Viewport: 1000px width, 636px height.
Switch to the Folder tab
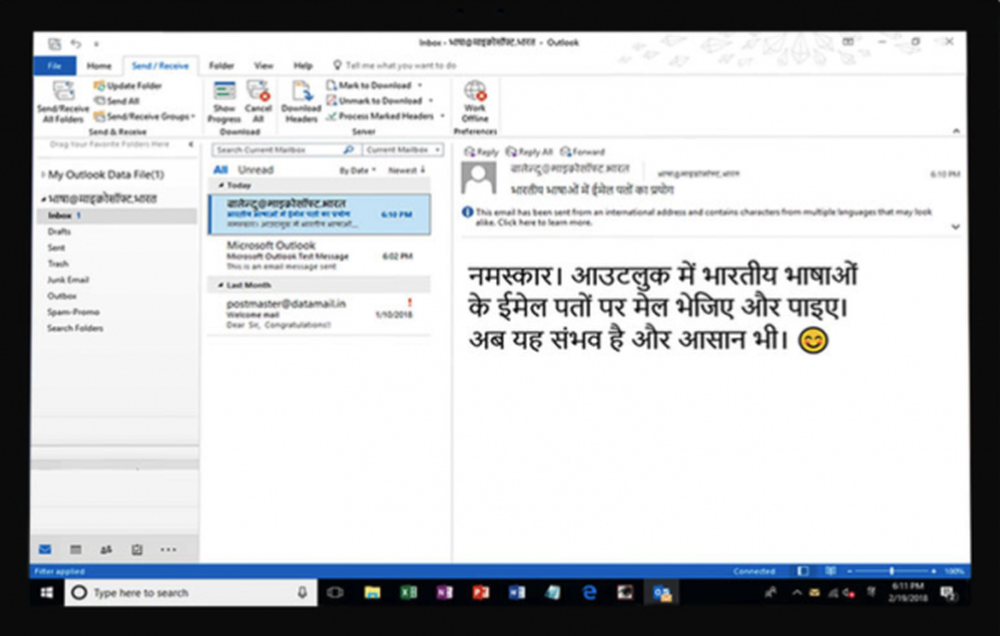pos(221,66)
